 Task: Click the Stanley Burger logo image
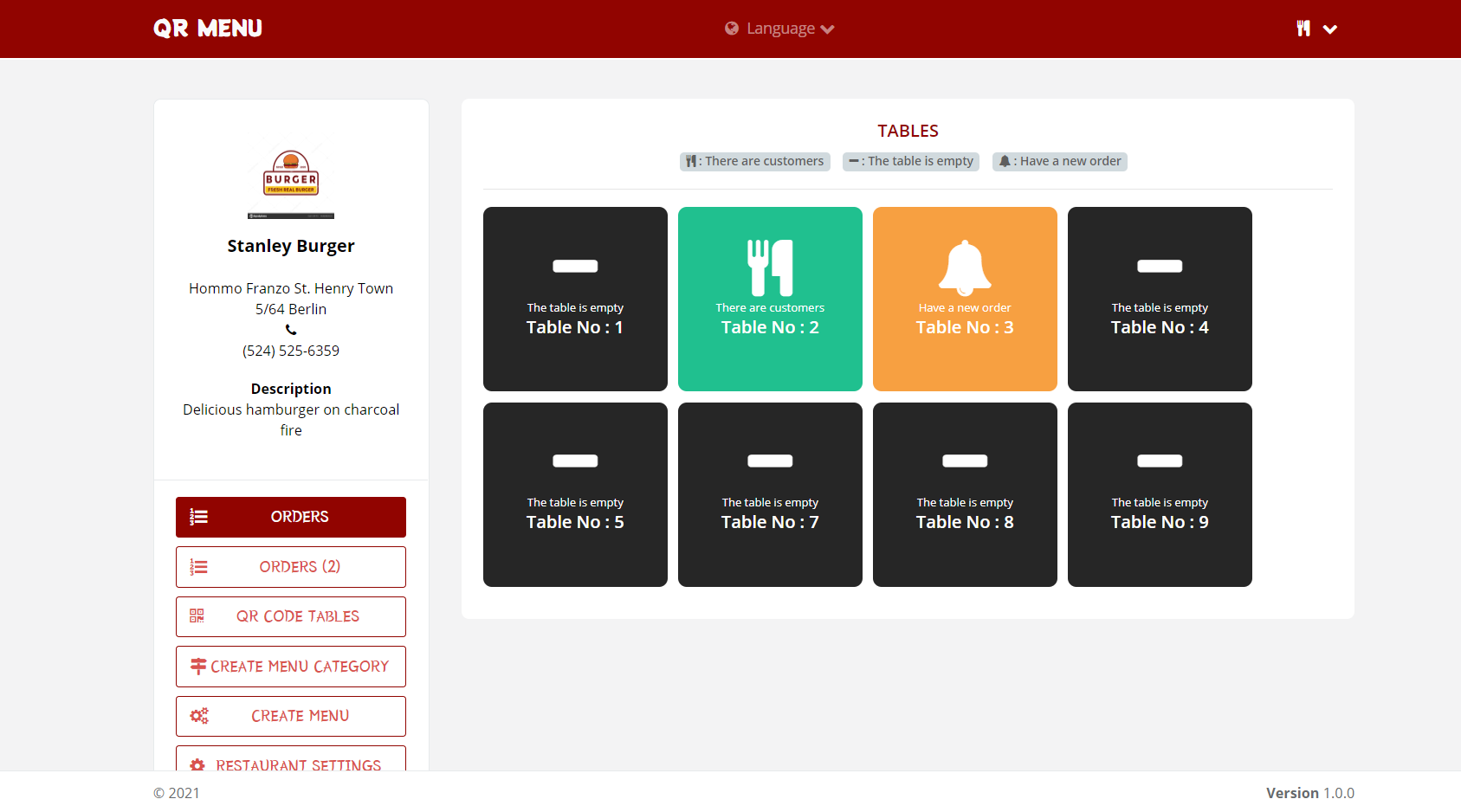point(291,180)
